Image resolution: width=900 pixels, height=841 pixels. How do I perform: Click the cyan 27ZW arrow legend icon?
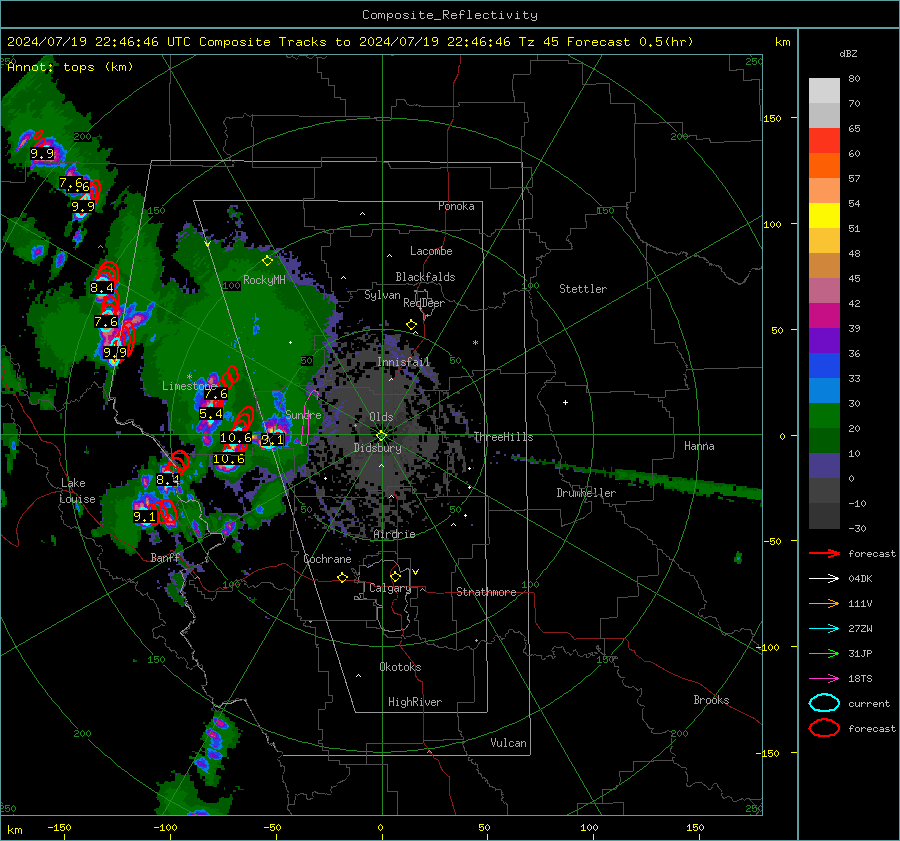click(824, 629)
